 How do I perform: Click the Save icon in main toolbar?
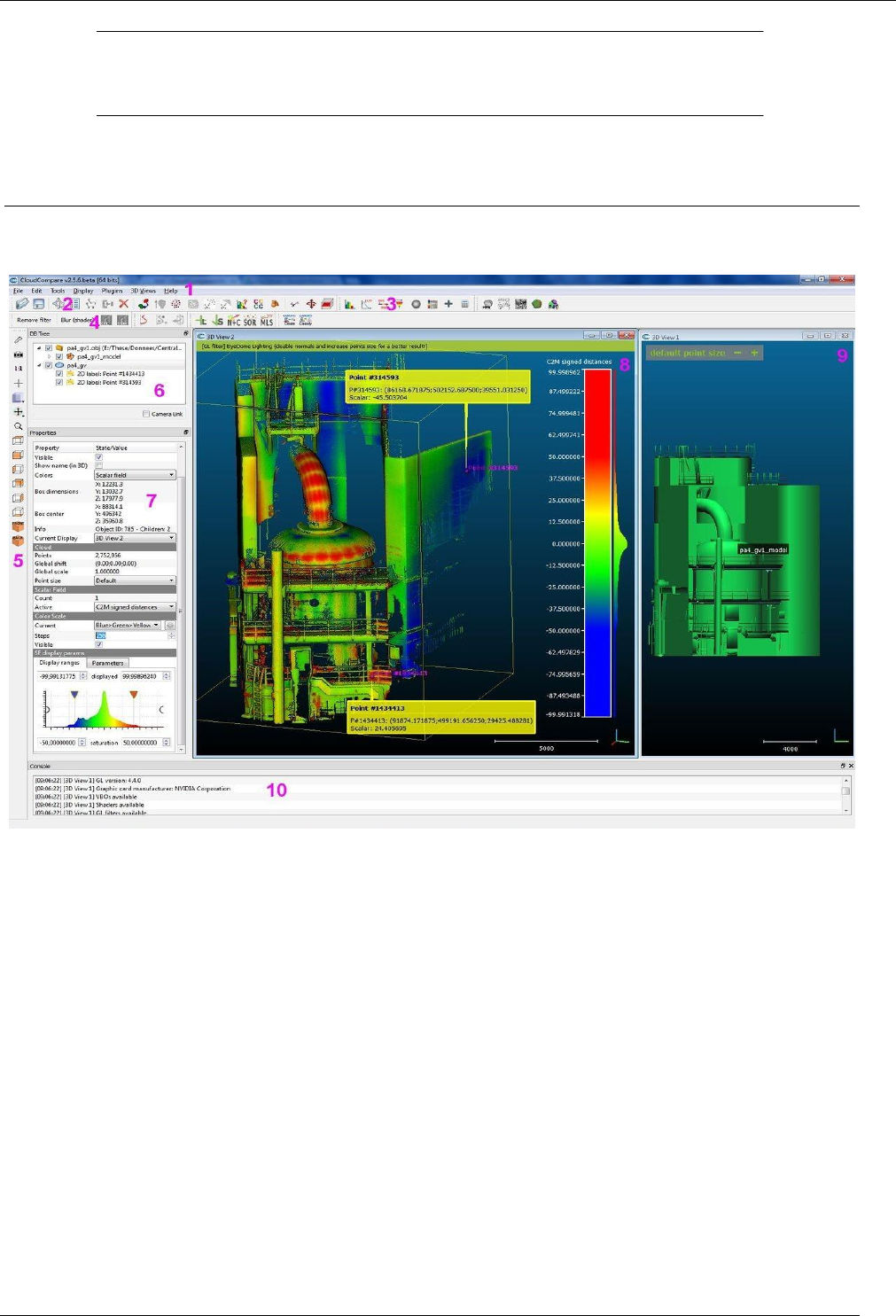coord(39,304)
